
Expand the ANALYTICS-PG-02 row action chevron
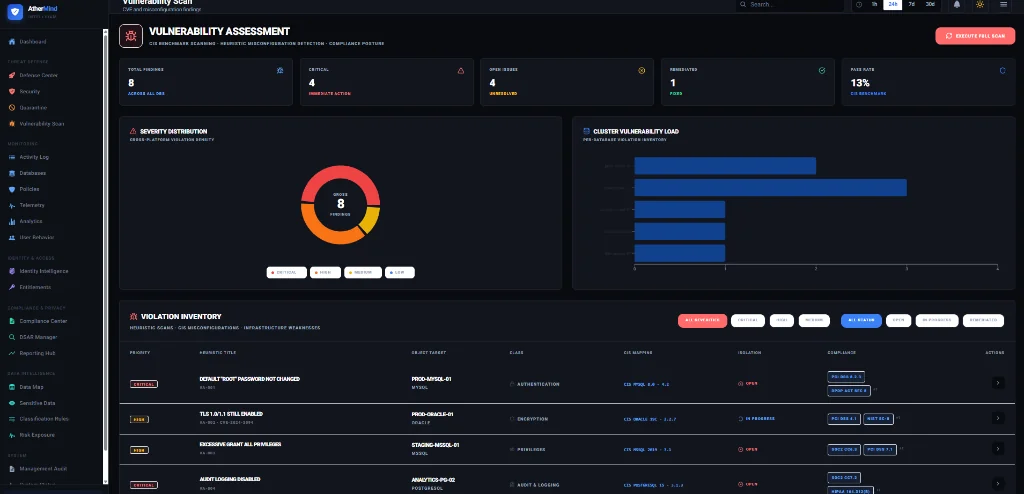998,484
